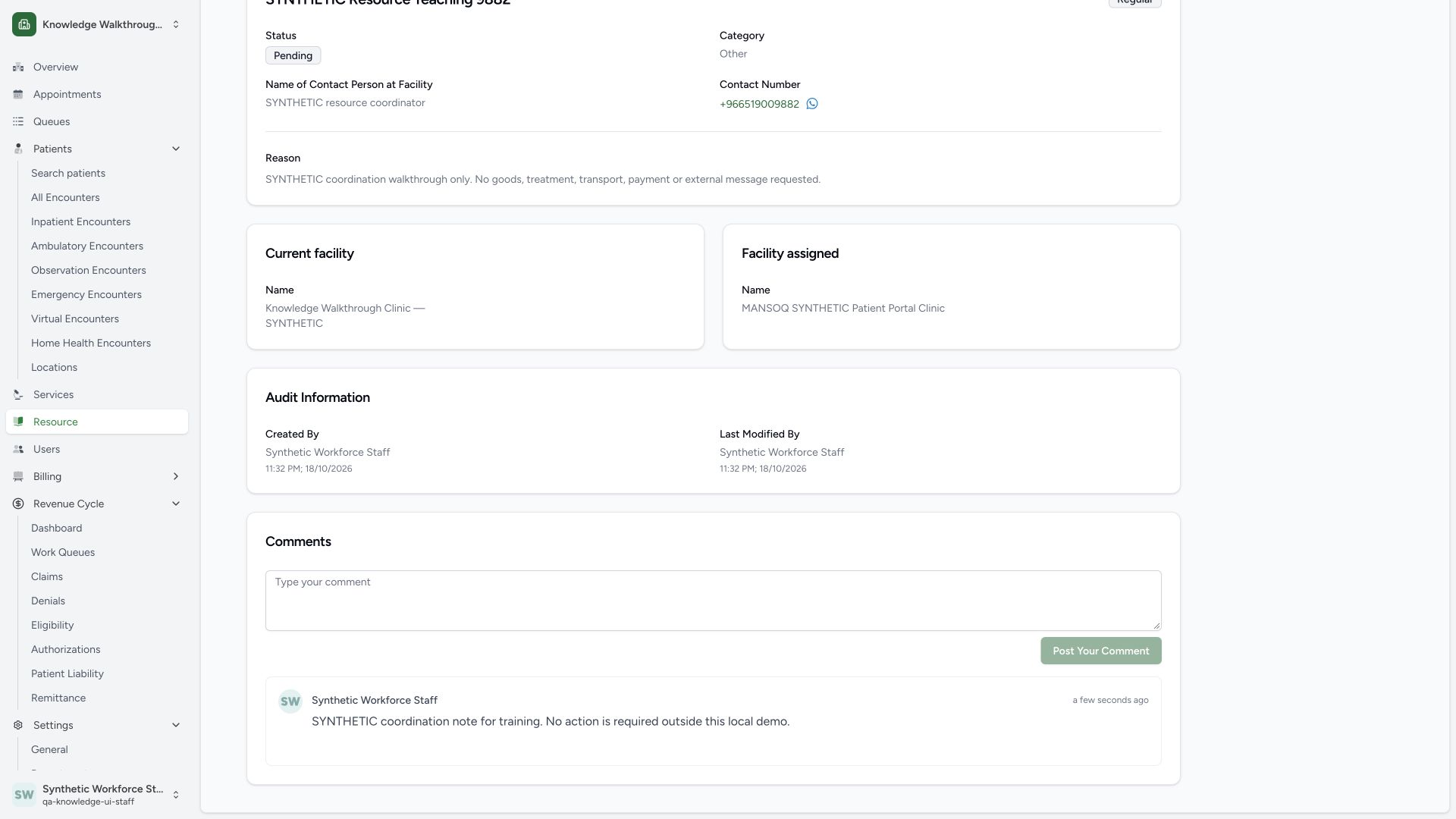Go to Work Queues
Viewport: 1456px width, 819px height.
63,552
